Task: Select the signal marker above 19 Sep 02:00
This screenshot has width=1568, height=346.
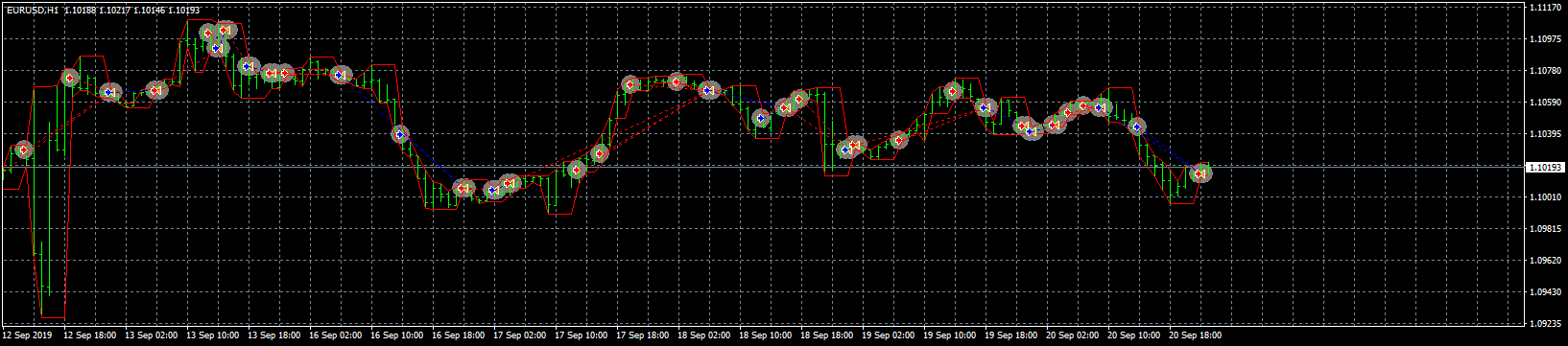Action: (898, 140)
